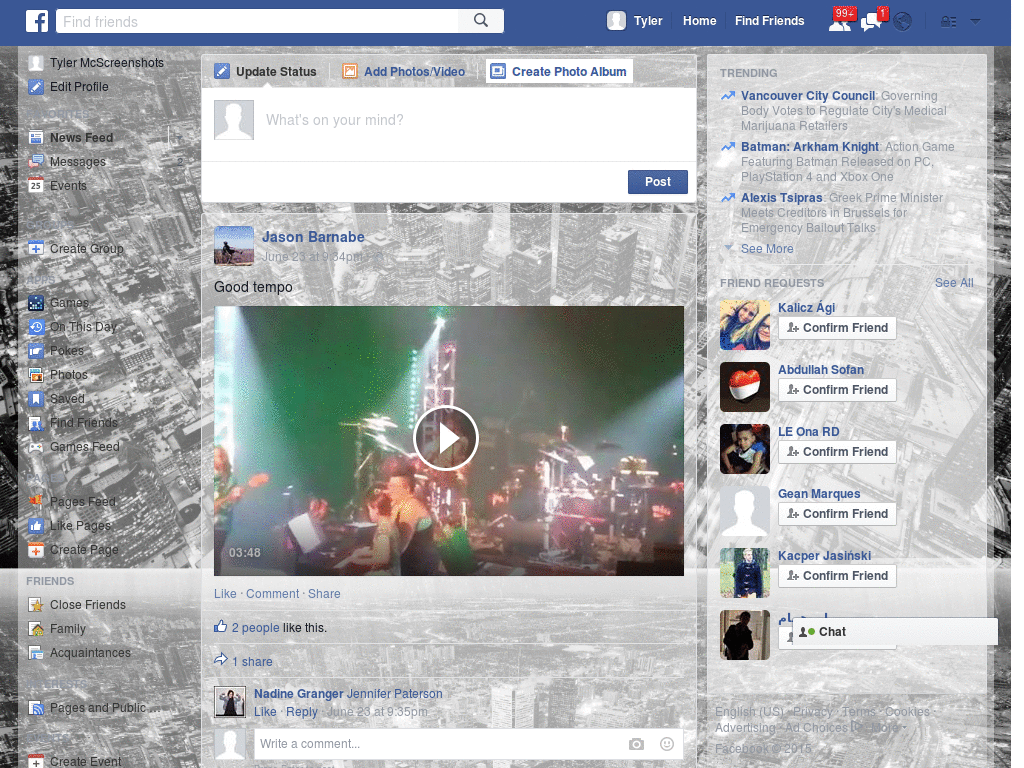Click the Messages sidebar icon

tap(36, 161)
